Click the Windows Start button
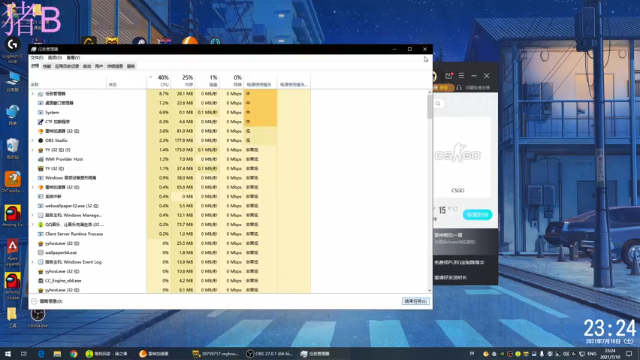Image resolution: width=640 pixels, height=360 pixels. (7, 354)
